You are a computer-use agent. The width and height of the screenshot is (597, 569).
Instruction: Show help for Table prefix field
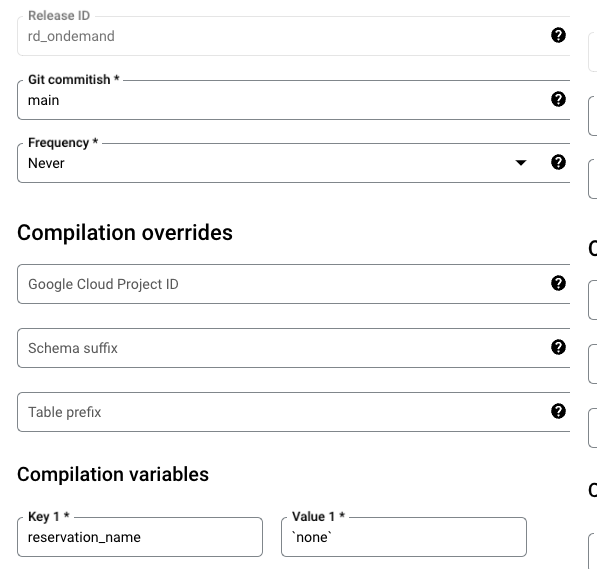(558, 411)
